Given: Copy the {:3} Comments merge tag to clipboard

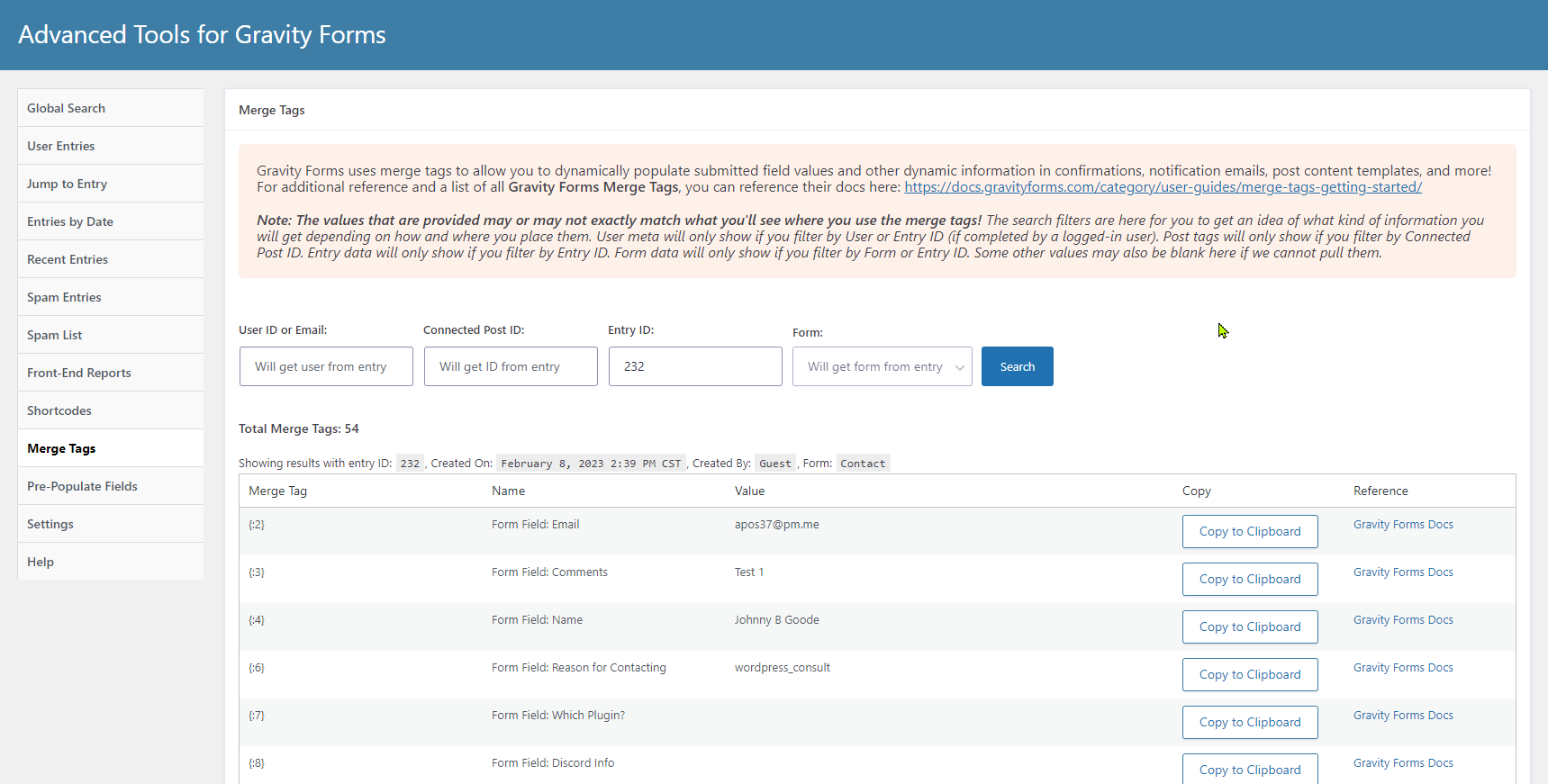Looking at the screenshot, I should tap(1250, 579).
